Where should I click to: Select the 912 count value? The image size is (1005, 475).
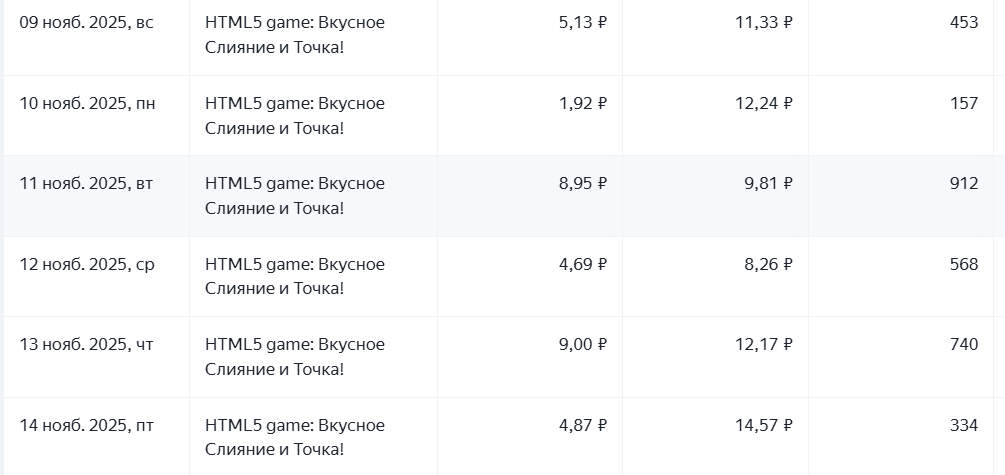coord(964,183)
